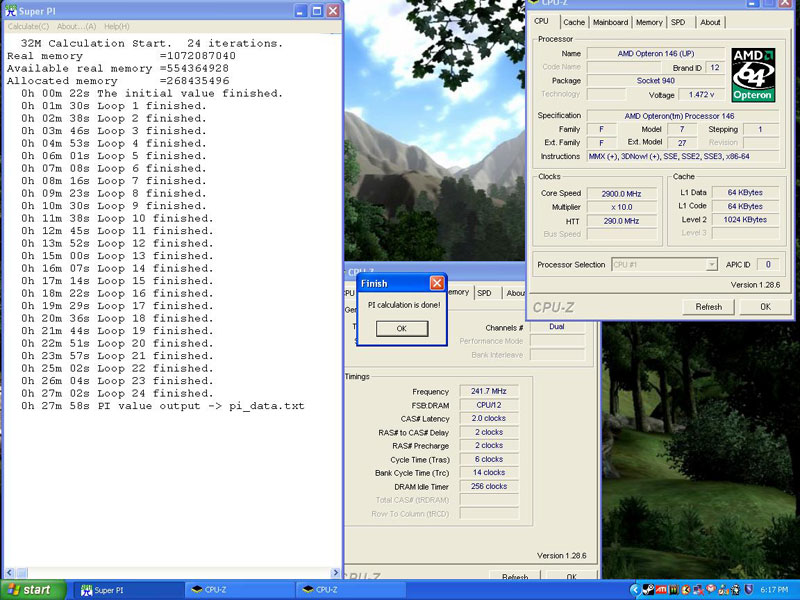Click the Brand ID value '12'
The height and width of the screenshot is (600, 800).
715,67
